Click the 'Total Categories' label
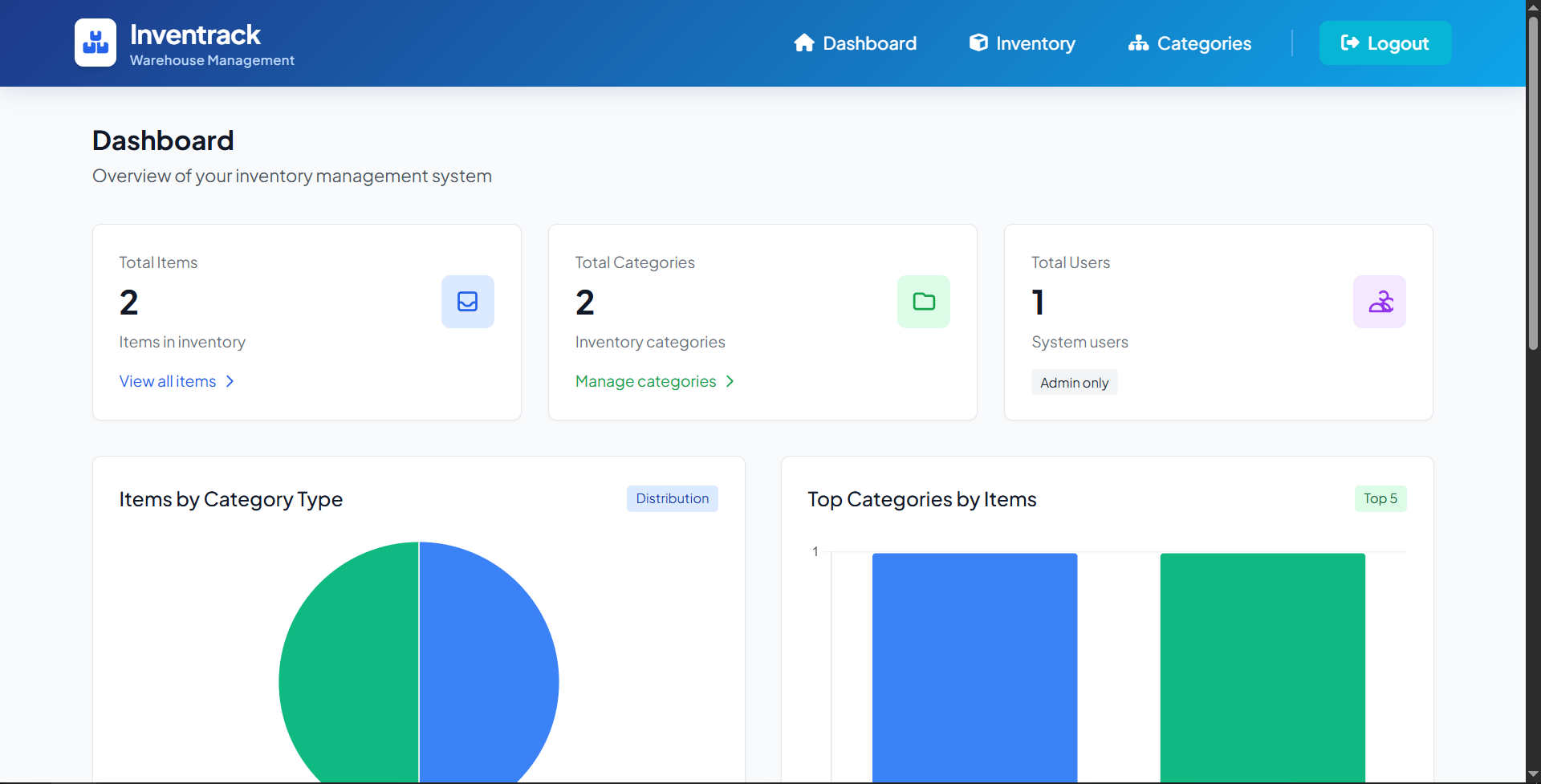 point(635,262)
